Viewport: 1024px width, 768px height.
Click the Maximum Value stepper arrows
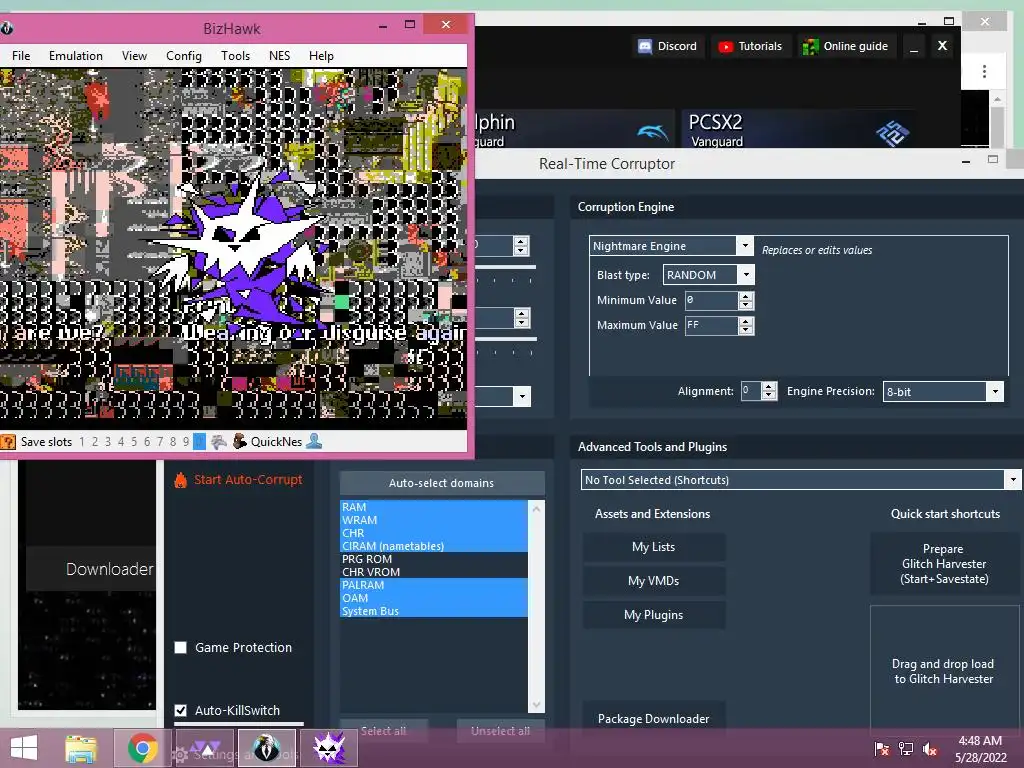(x=746, y=325)
